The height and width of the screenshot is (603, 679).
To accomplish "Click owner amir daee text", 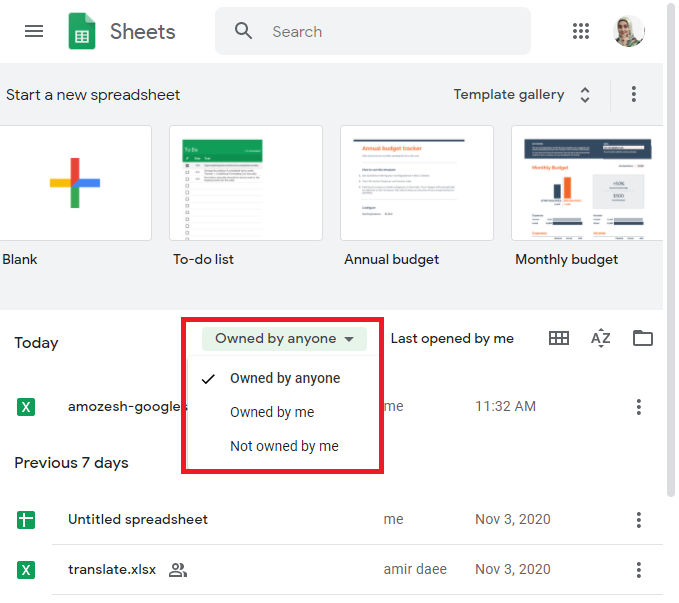I will pos(415,569).
